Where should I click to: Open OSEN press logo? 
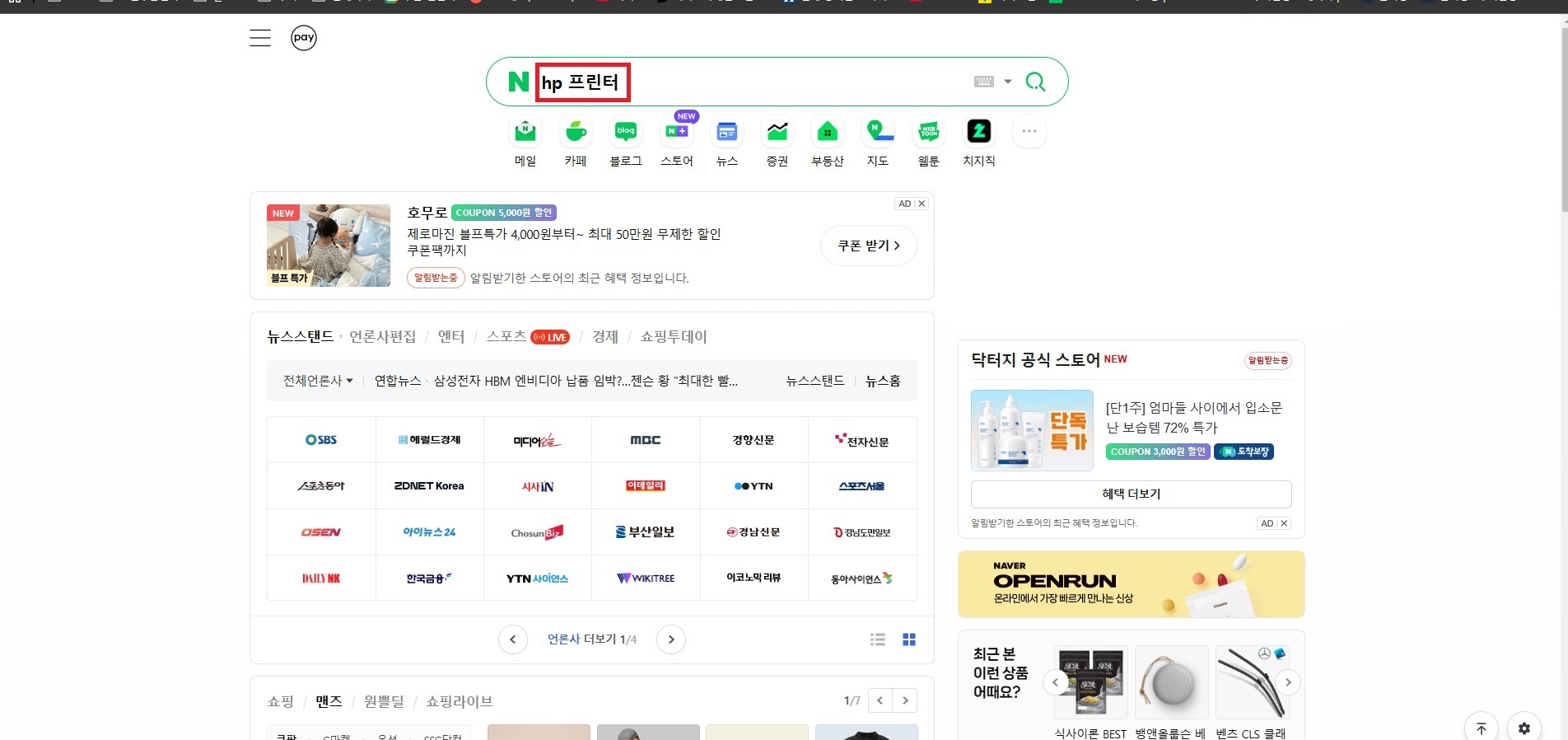coord(321,532)
